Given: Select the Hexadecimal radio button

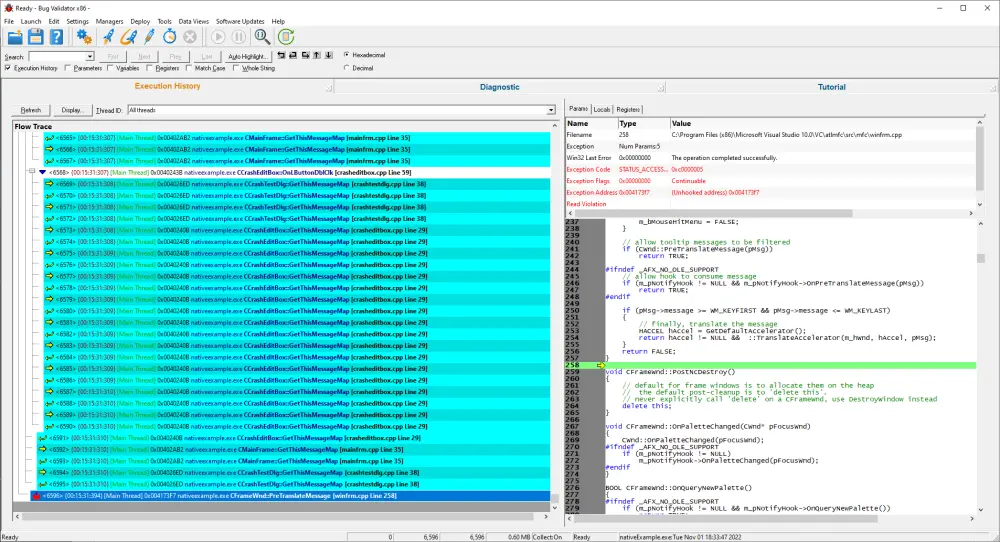Looking at the screenshot, I should coord(346,55).
